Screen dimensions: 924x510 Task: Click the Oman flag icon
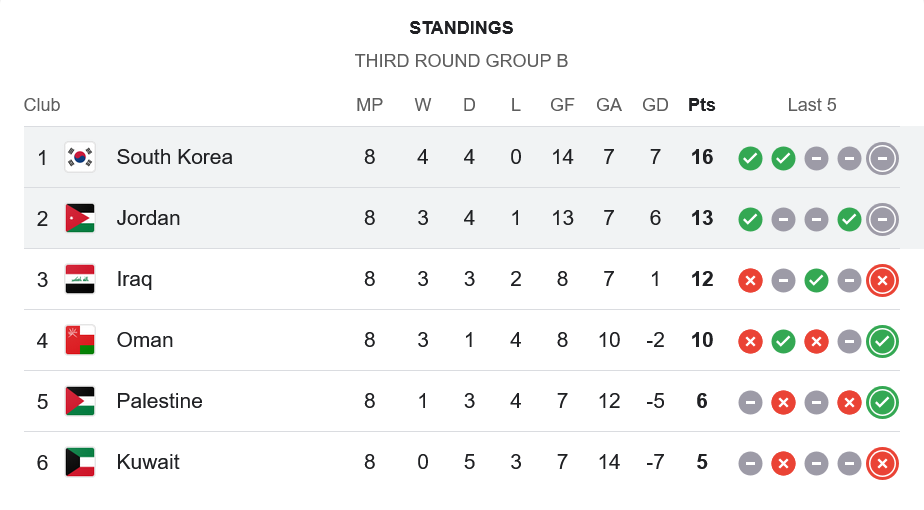[x=80, y=340]
